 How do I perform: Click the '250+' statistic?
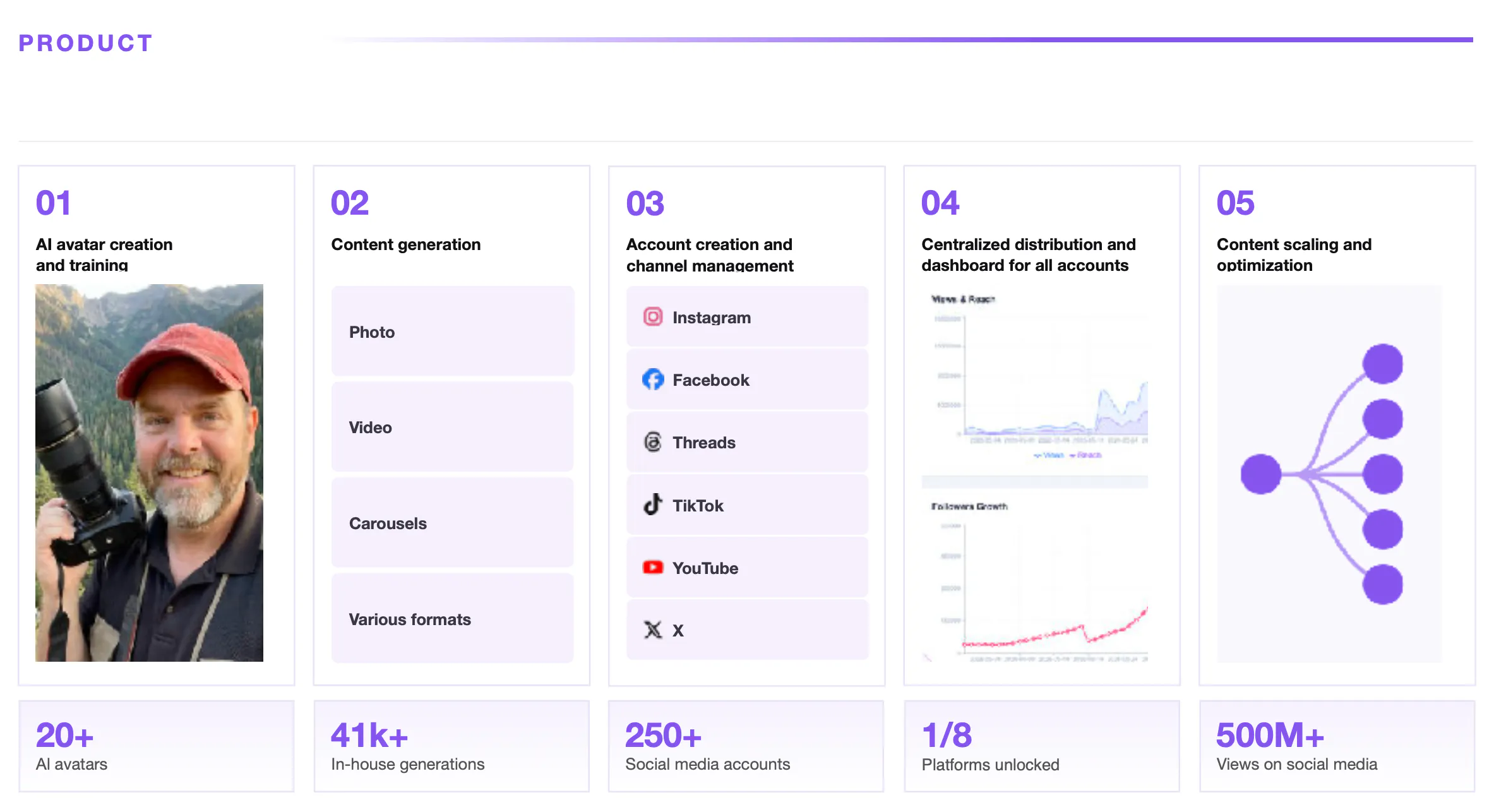pyautogui.click(x=663, y=735)
